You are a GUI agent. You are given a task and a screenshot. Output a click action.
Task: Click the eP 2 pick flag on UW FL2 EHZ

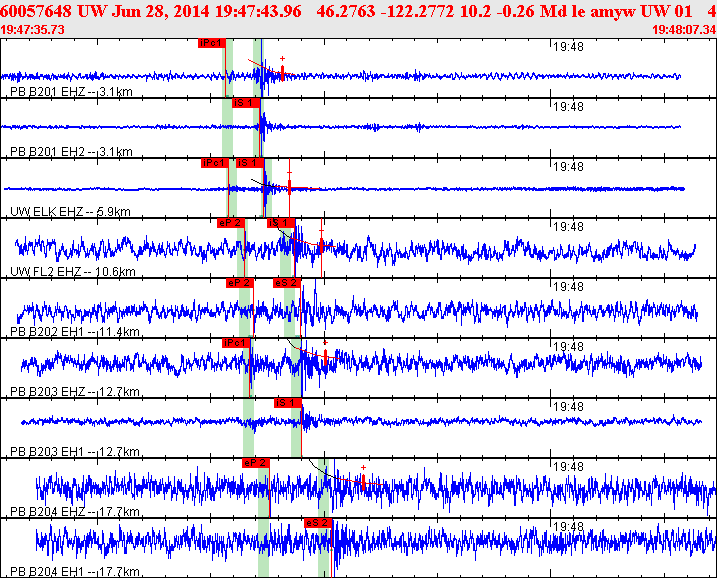(x=230, y=223)
